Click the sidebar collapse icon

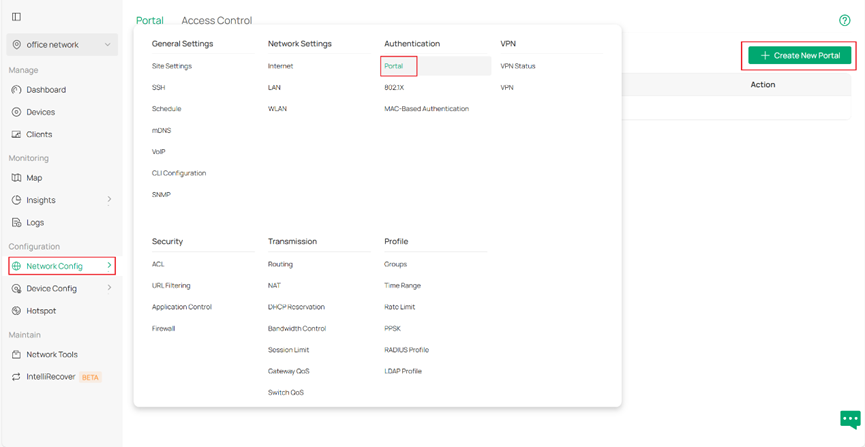[16, 17]
